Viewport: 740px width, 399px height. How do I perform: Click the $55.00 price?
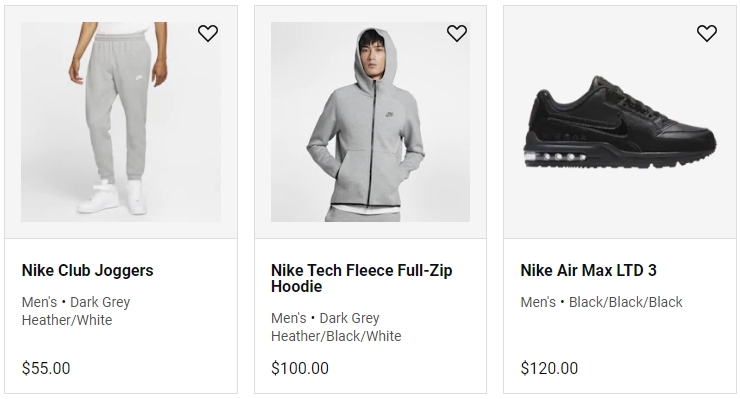(46, 368)
